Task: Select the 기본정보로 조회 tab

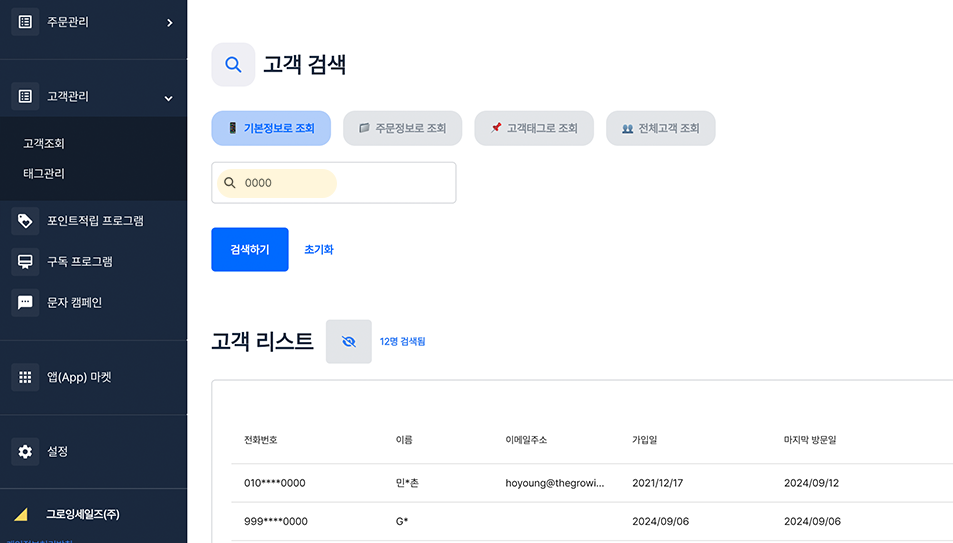Action: [271, 128]
